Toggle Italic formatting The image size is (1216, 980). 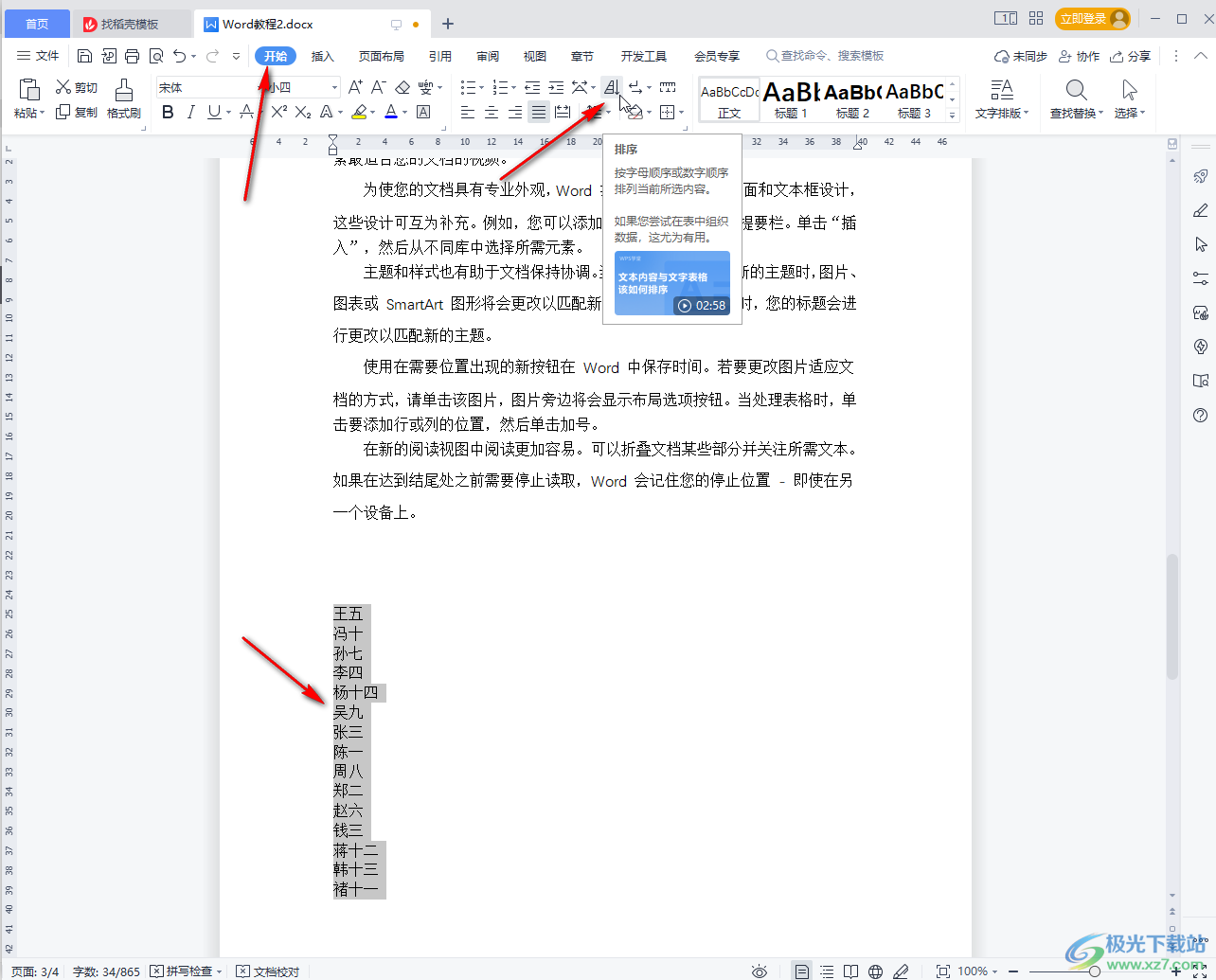click(190, 112)
